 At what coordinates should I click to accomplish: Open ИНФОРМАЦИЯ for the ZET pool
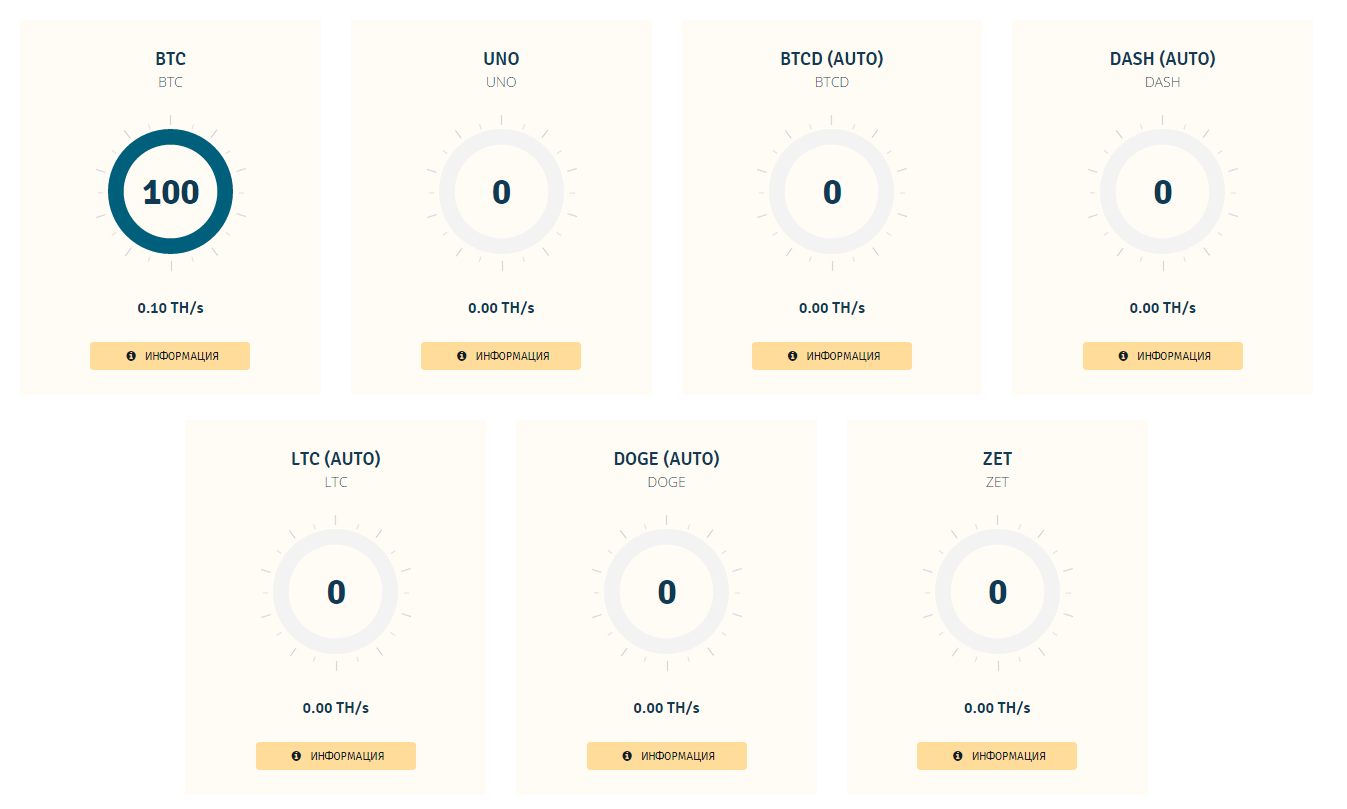point(997,756)
